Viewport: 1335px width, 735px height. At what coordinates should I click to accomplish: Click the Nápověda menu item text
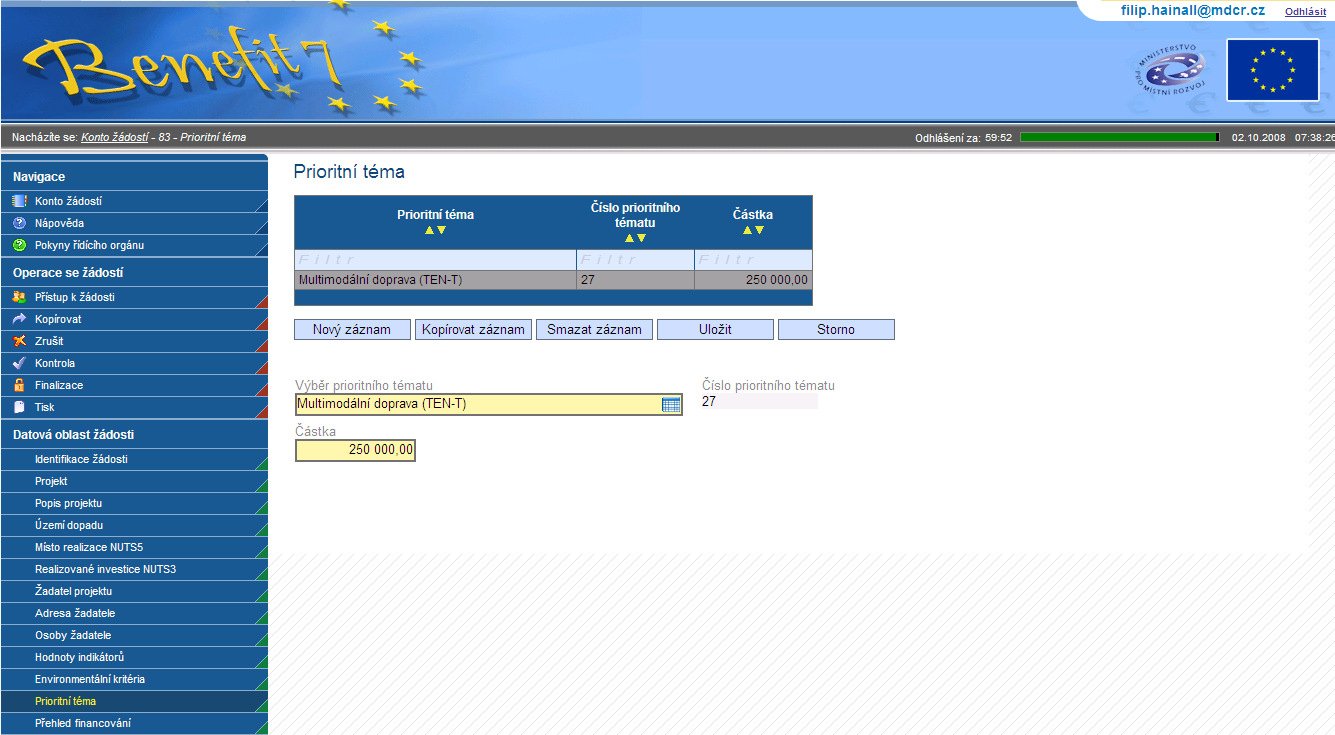[60, 223]
